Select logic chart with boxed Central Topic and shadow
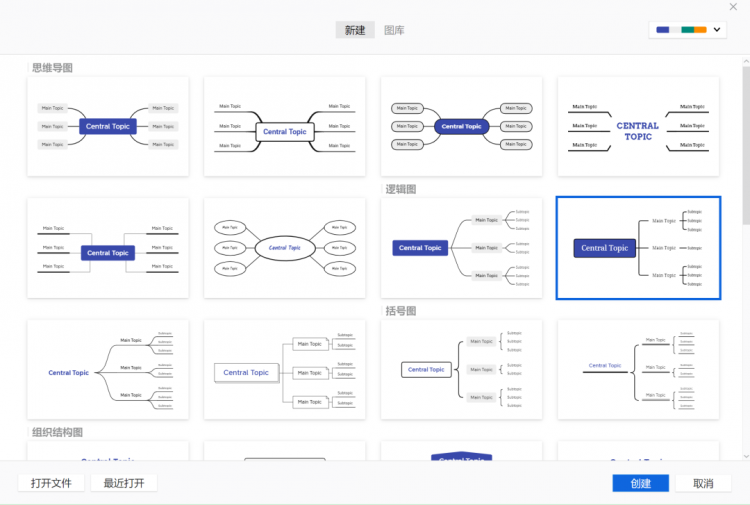750x505 pixels. [285, 370]
